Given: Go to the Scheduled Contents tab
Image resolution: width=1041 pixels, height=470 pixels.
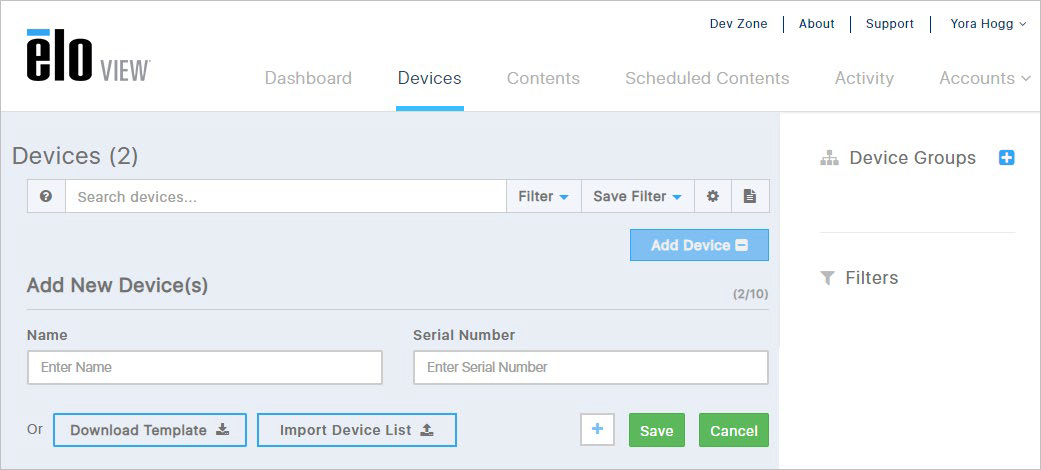Looking at the screenshot, I should (707, 78).
